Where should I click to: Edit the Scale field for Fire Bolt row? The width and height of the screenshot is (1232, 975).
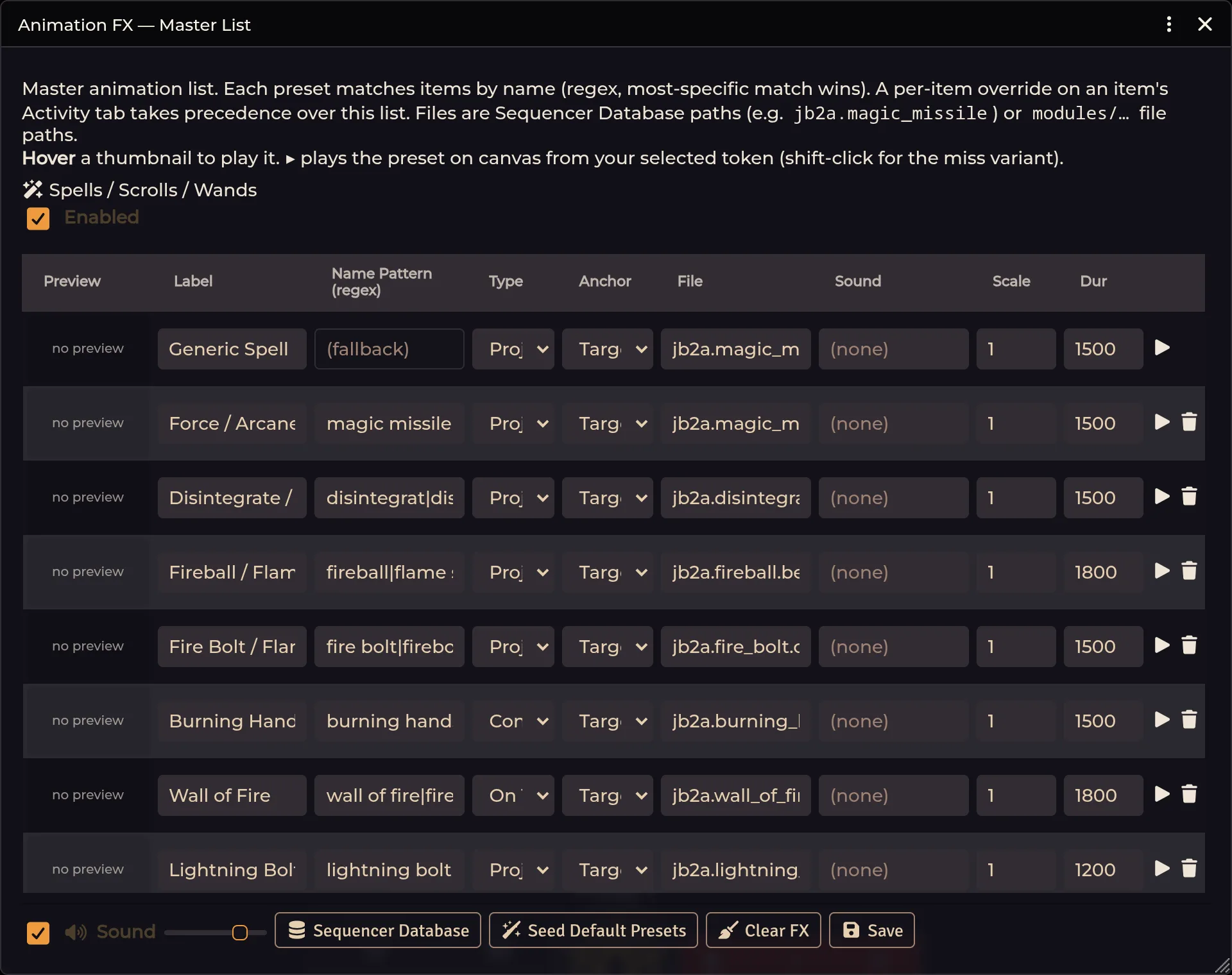click(x=1016, y=647)
